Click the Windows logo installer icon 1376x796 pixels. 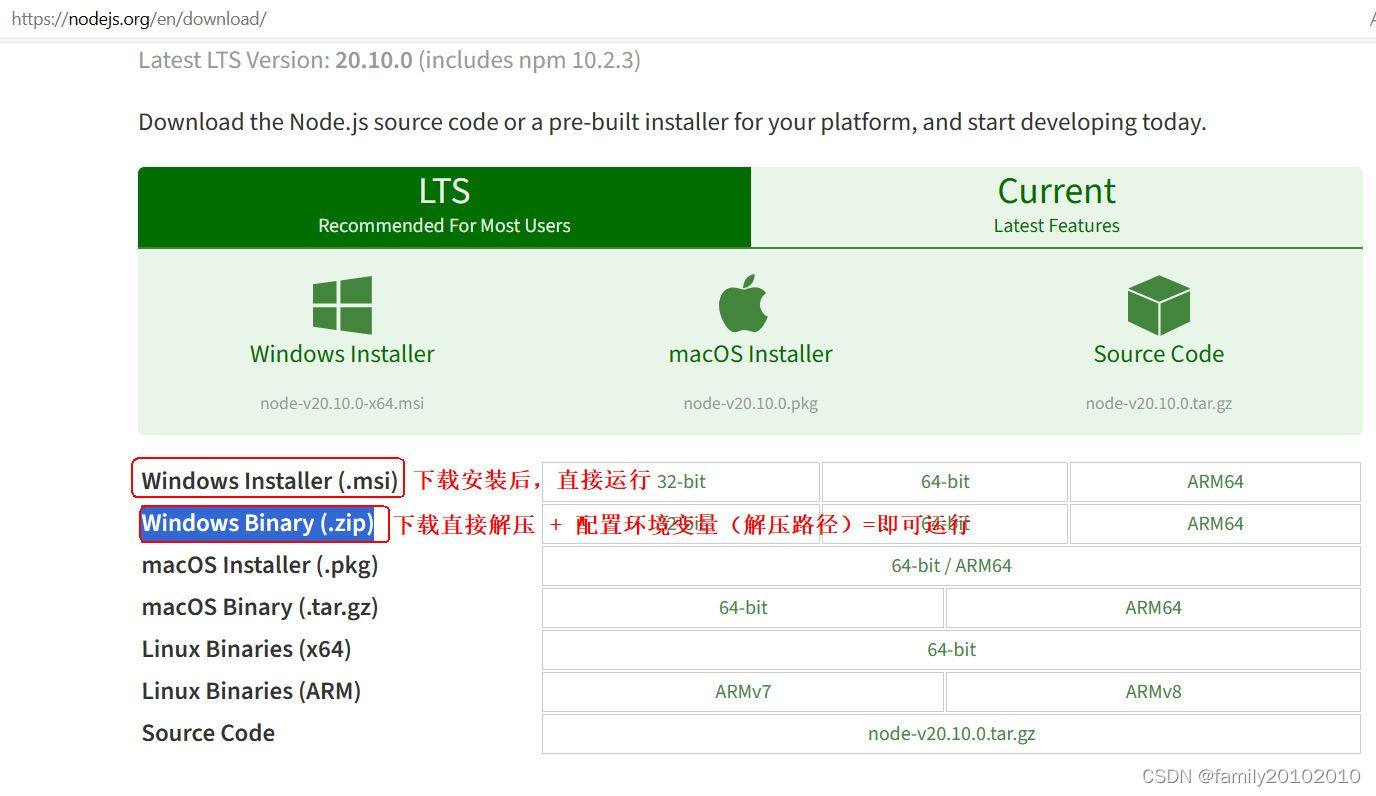(342, 303)
